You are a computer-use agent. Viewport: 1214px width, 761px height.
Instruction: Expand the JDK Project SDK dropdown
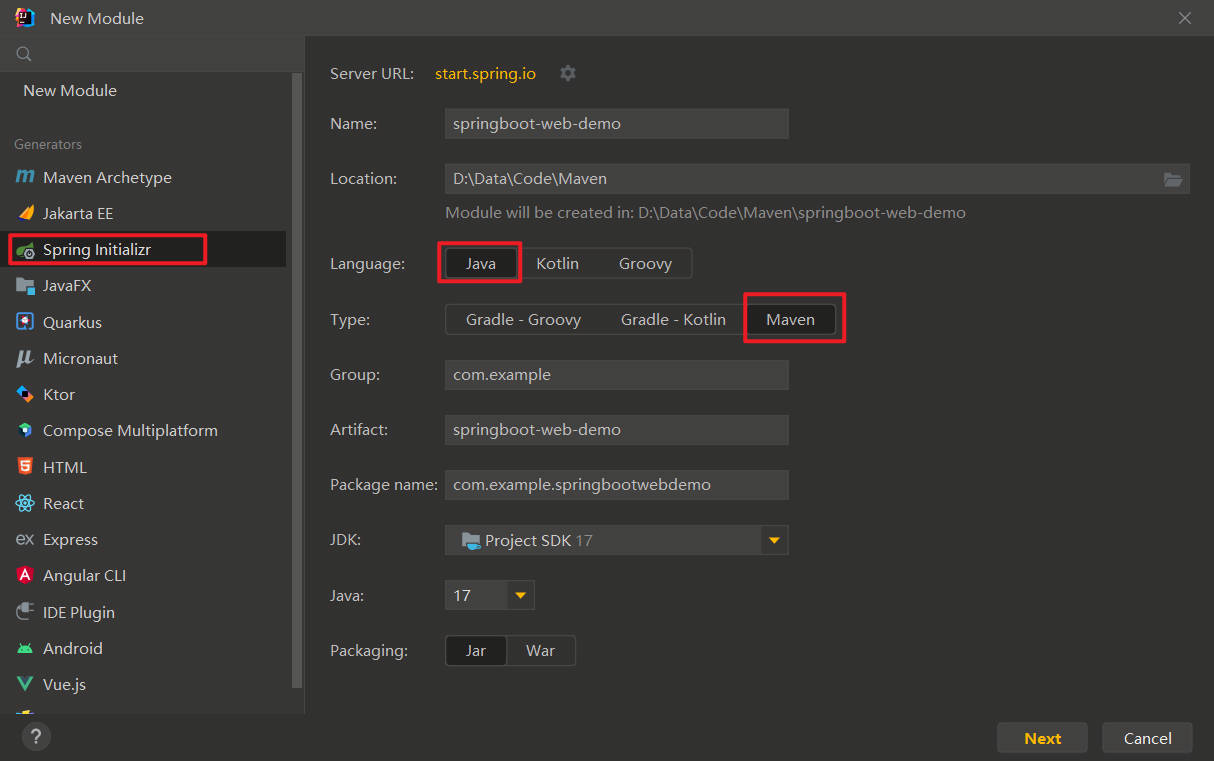point(773,540)
